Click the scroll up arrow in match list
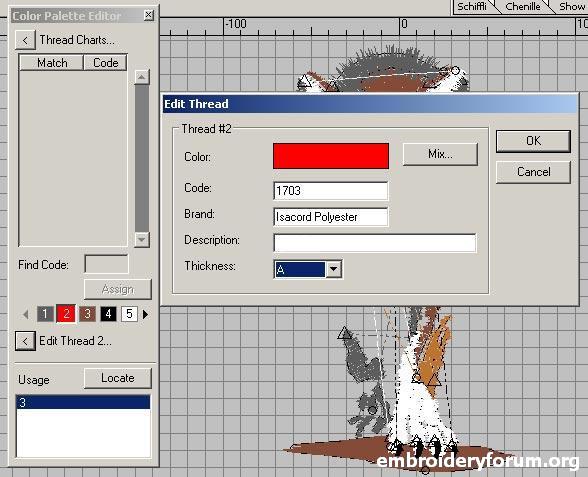Screen dimensions: 588x477 [x=142, y=77]
